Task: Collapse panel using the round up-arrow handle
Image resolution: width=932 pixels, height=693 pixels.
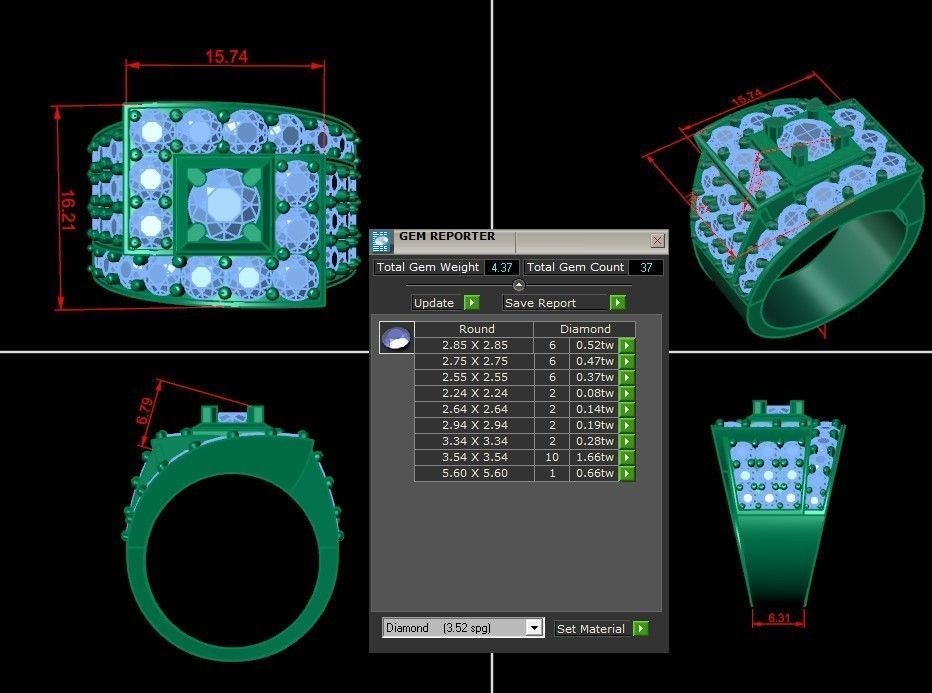Action: [x=518, y=285]
